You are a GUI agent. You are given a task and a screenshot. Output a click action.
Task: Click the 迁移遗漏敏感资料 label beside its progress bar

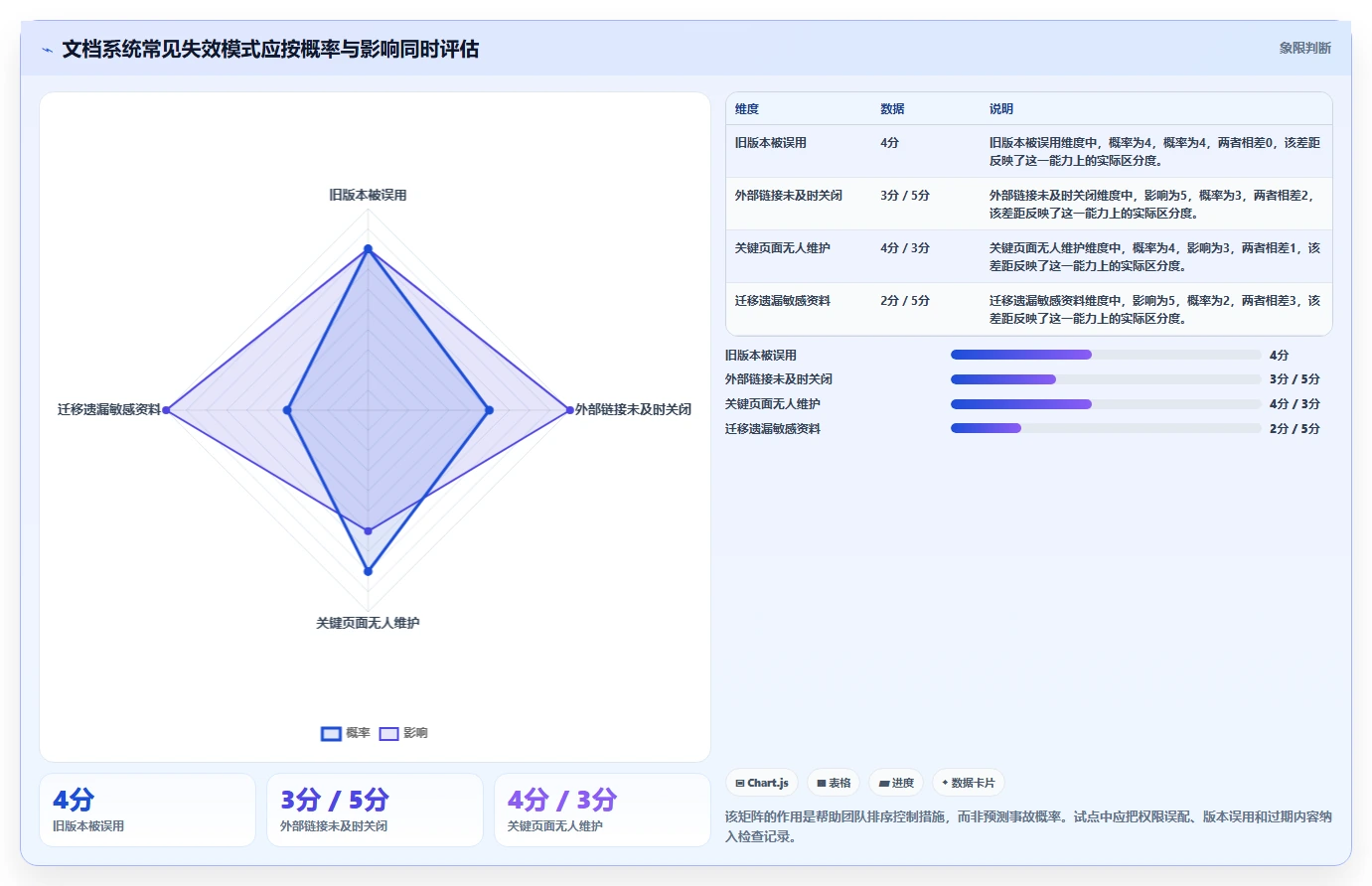click(x=773, y=429)
